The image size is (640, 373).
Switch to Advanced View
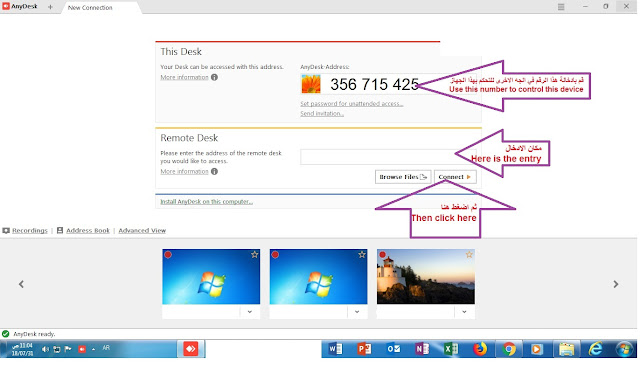click(142, 231)
